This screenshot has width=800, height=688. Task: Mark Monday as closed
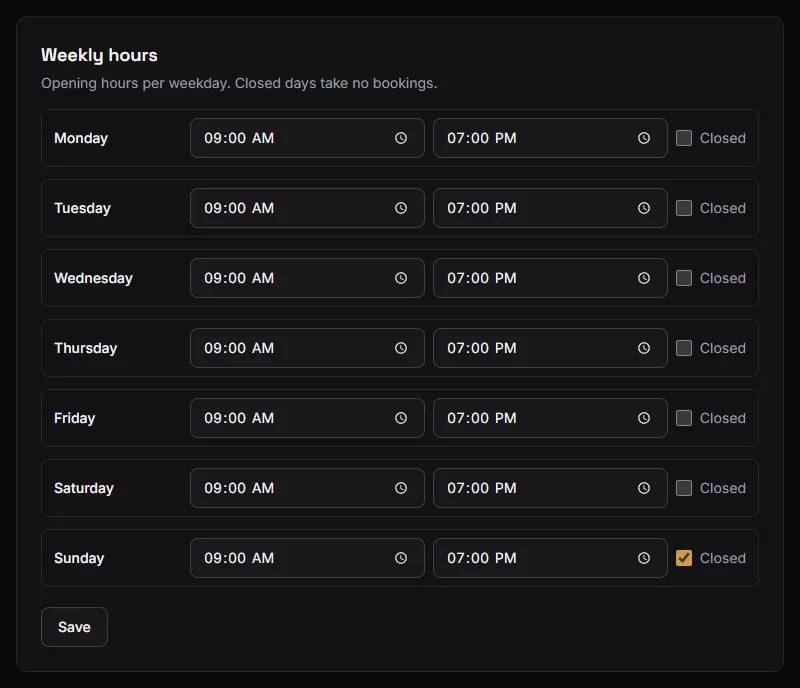coord(684,138)
